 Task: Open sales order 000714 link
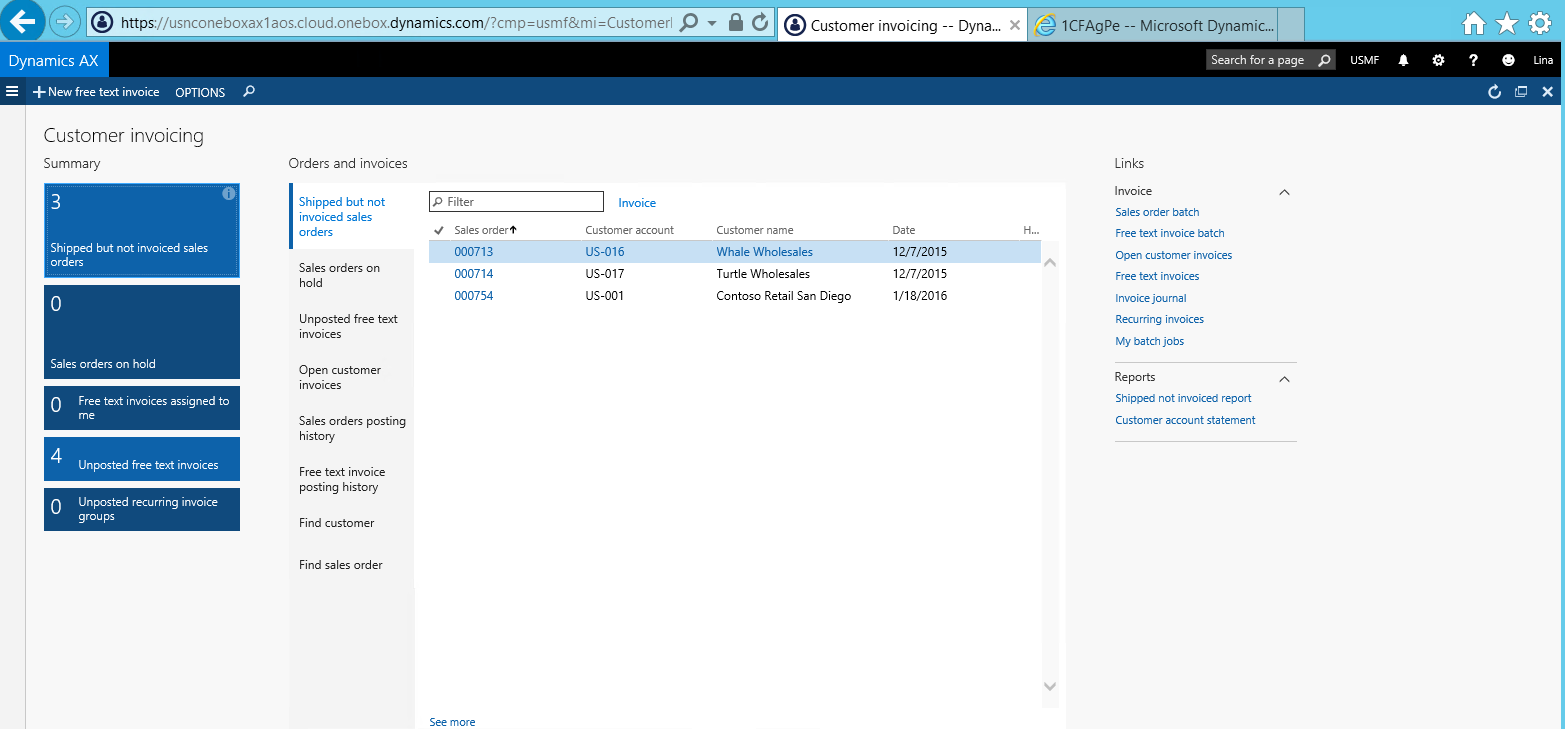point(473,274)
